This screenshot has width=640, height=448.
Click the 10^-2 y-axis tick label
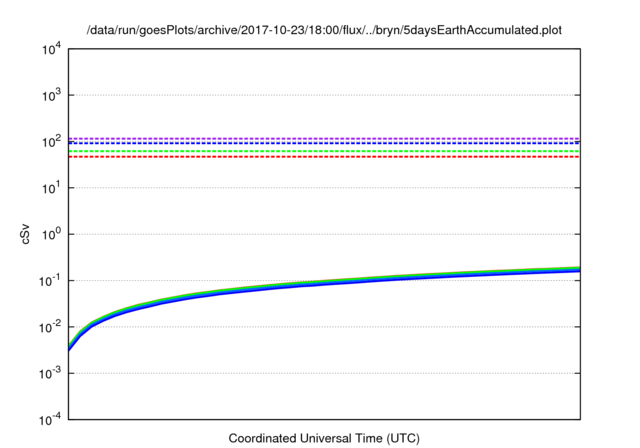(x=50, y=328)
